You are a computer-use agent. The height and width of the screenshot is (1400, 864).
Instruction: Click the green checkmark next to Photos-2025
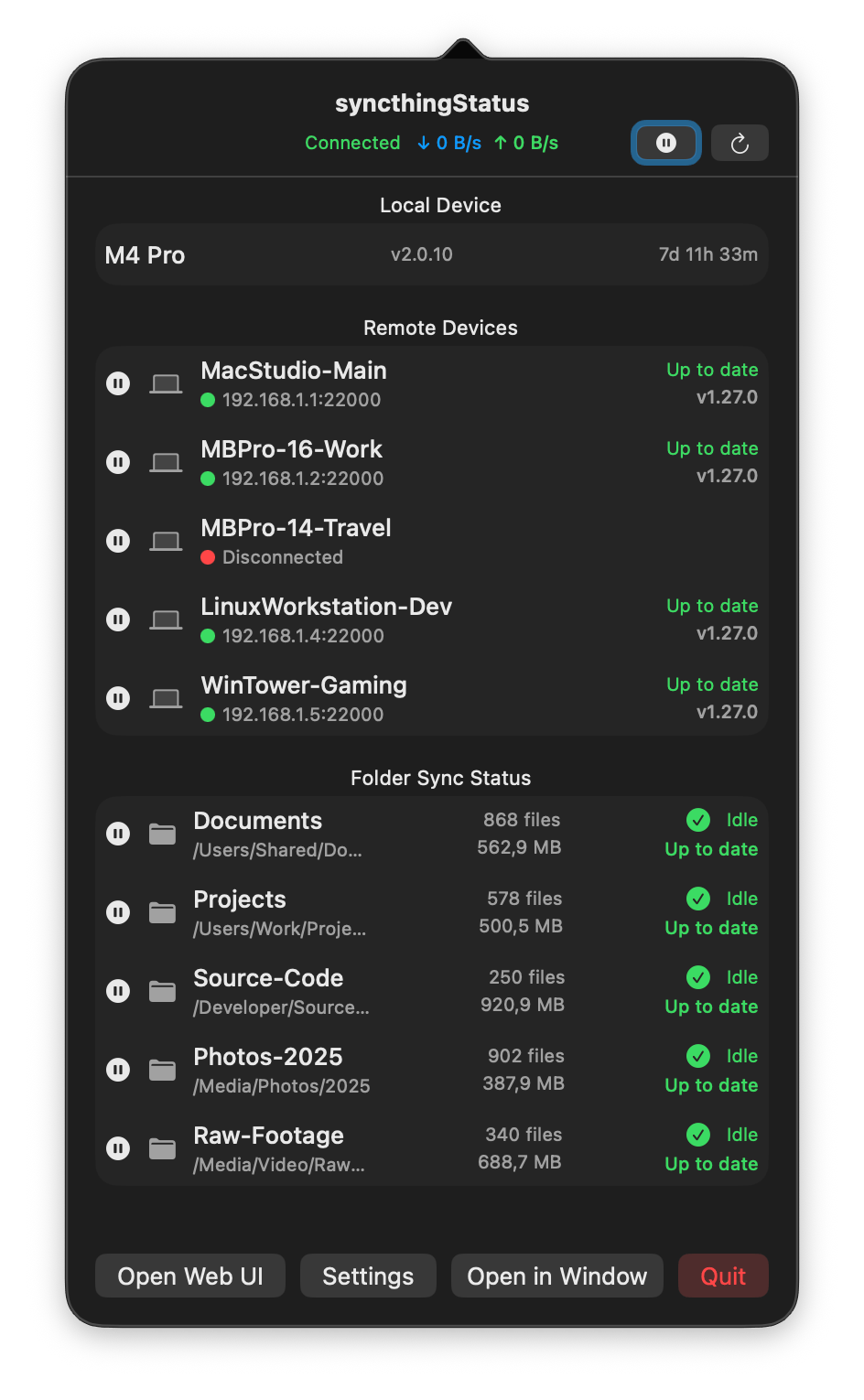click(x=697, y=1055)
